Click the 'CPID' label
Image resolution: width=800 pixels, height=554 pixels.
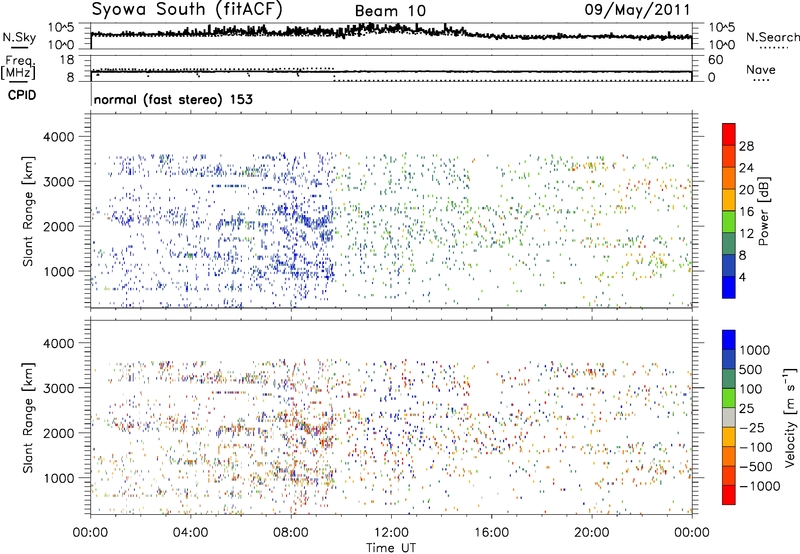pos(22,95)
